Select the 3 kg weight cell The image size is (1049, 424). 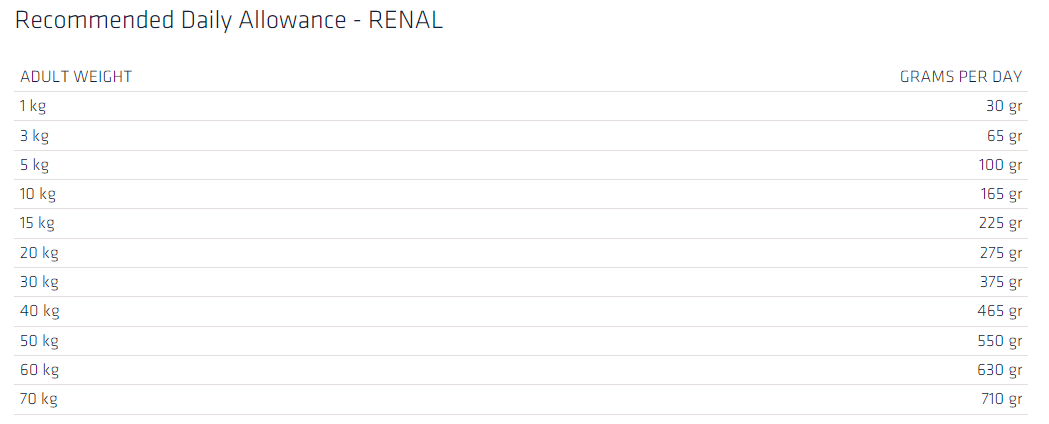click(34, 136)
